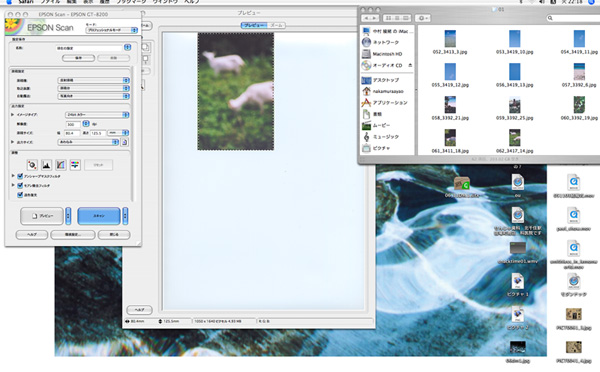
Task: Open the Safari menu in menu bar
Action: pos(26,2)
